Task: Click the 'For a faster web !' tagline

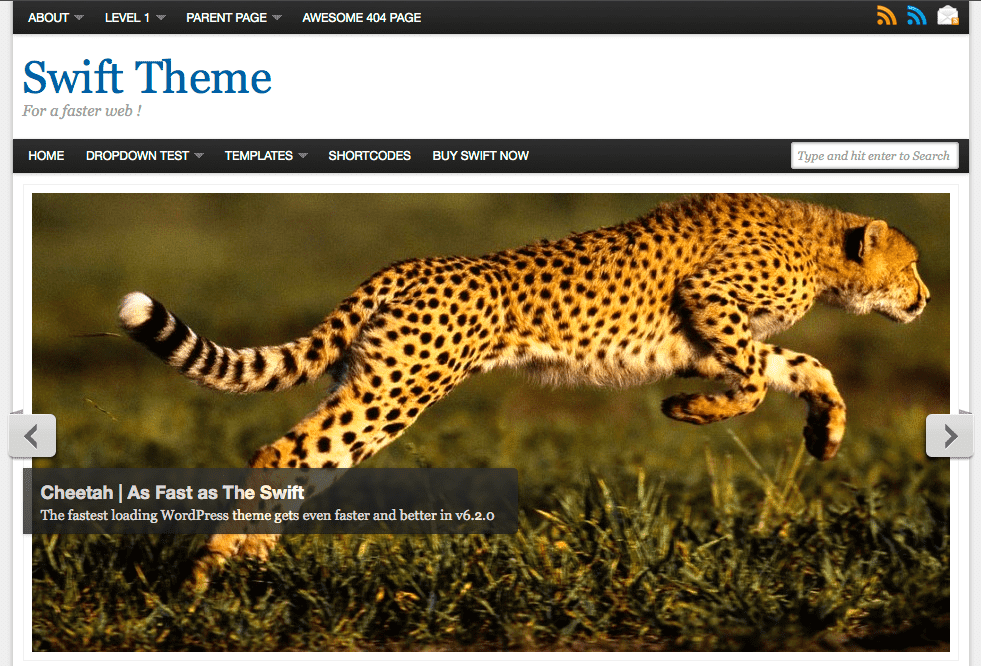Action: point(82,111)
